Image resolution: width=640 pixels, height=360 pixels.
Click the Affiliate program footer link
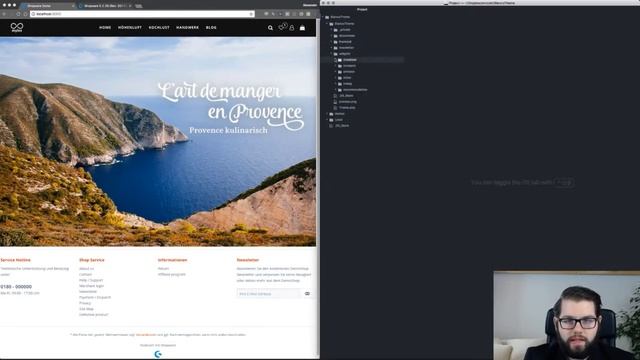pyautogui.click(x=171, y=274)
